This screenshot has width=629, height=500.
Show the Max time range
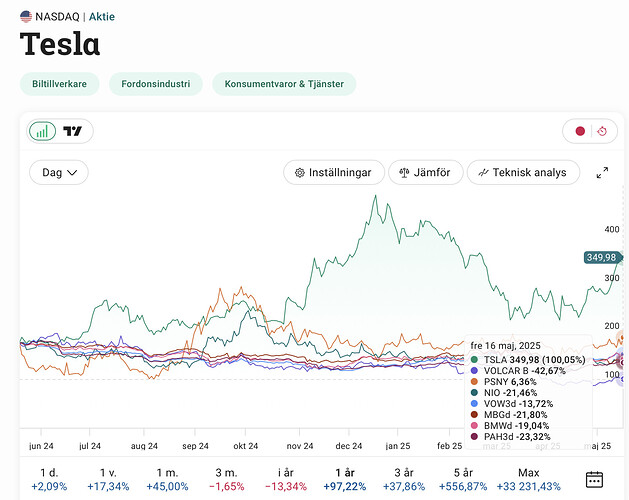coord(529,478)
